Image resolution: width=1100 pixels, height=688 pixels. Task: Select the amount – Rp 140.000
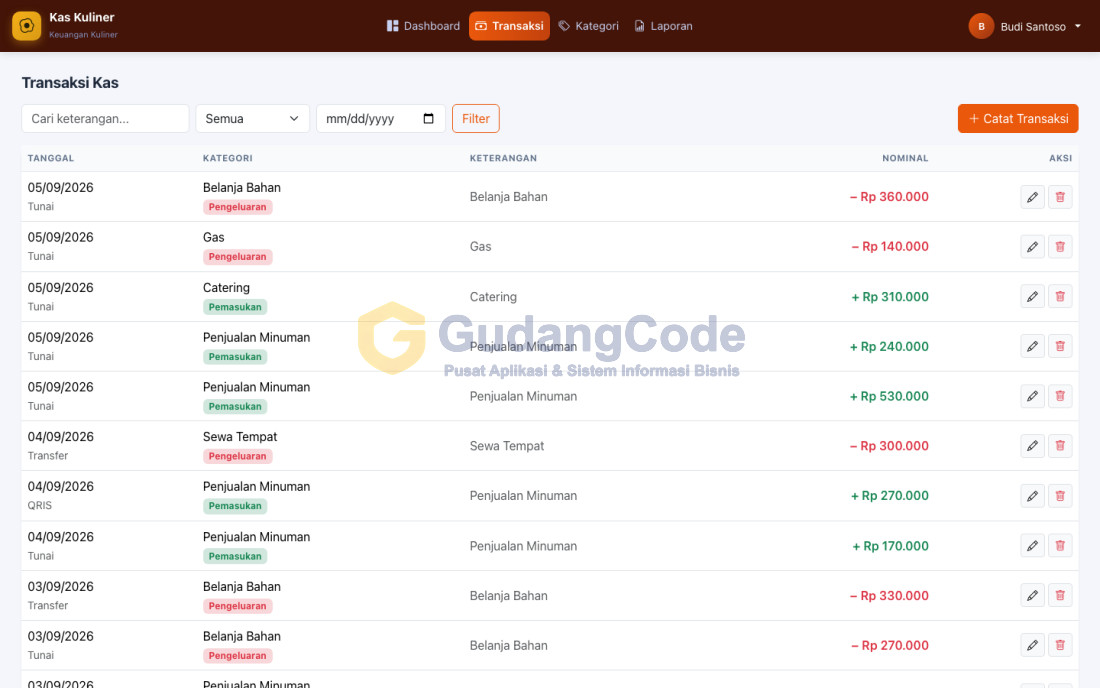pyautogui.click(x=890, y=247)
